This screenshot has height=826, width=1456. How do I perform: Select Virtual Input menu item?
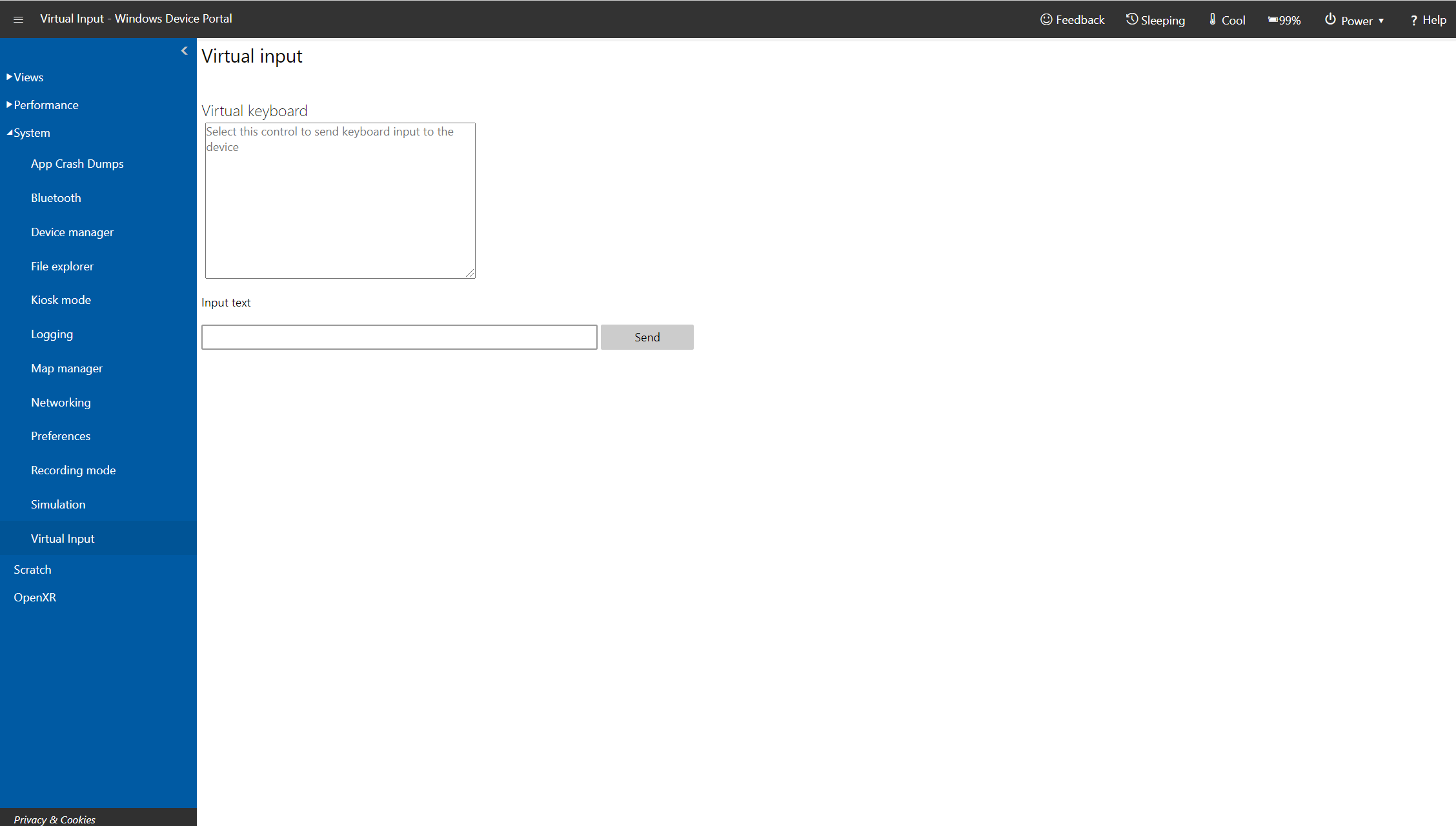click(62, 537)
